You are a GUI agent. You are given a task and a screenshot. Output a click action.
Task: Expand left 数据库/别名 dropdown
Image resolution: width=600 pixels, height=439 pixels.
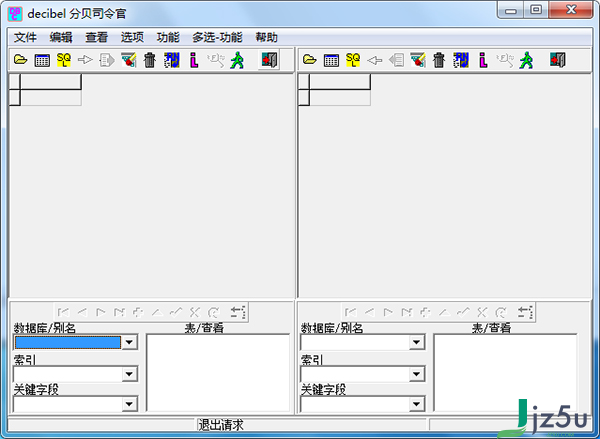click(x=129, y=342)
